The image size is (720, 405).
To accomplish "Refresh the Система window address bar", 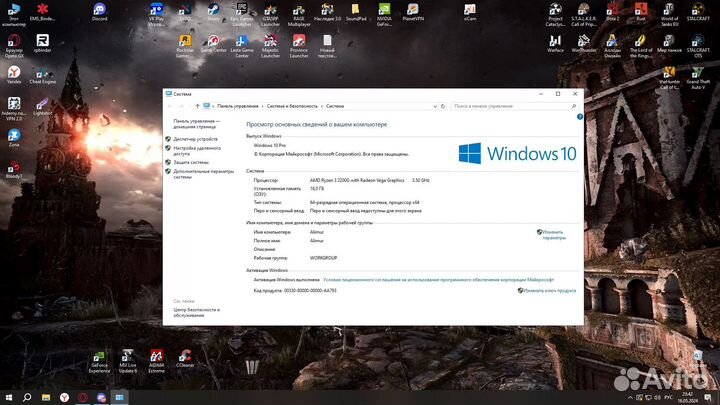I will 443,106.
